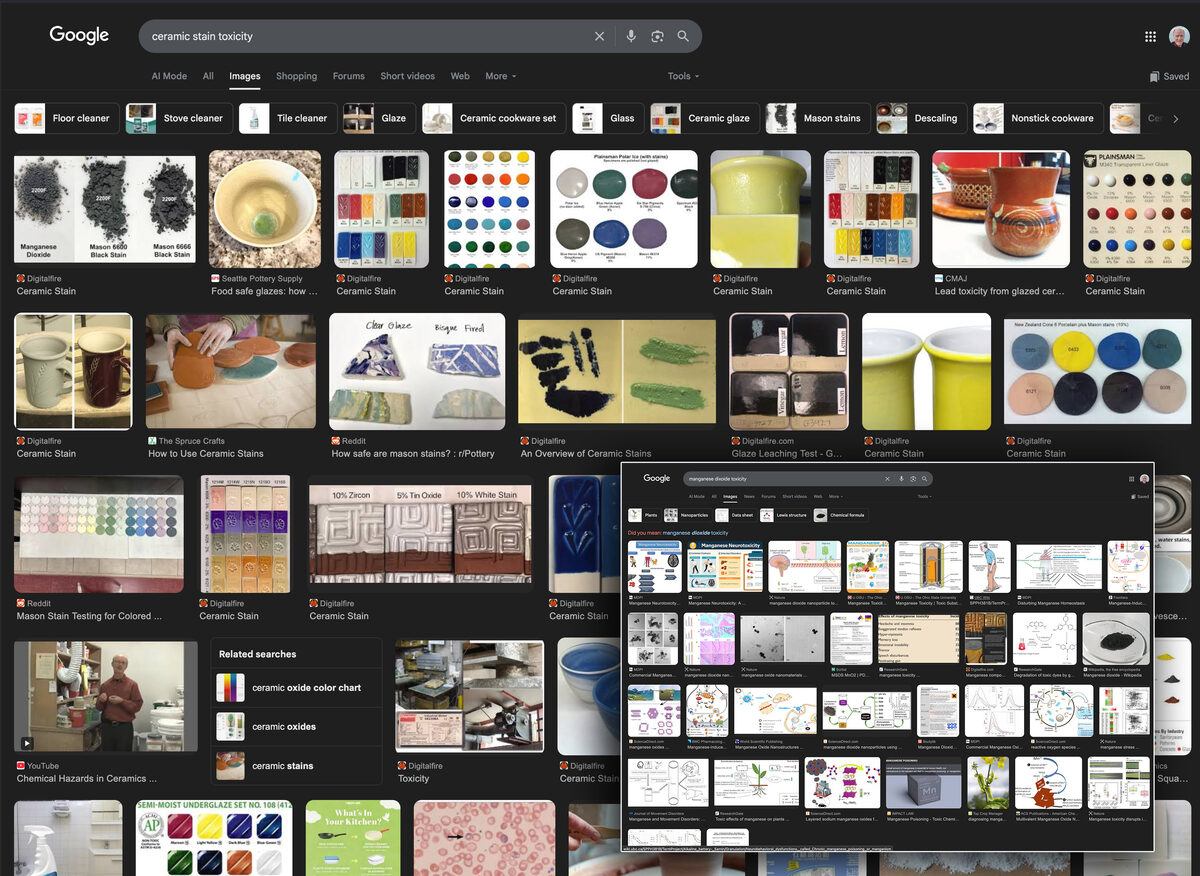Select the Glass suggestion chip
The width and height of the screenshot is (1200, 876).
(608, 118)
